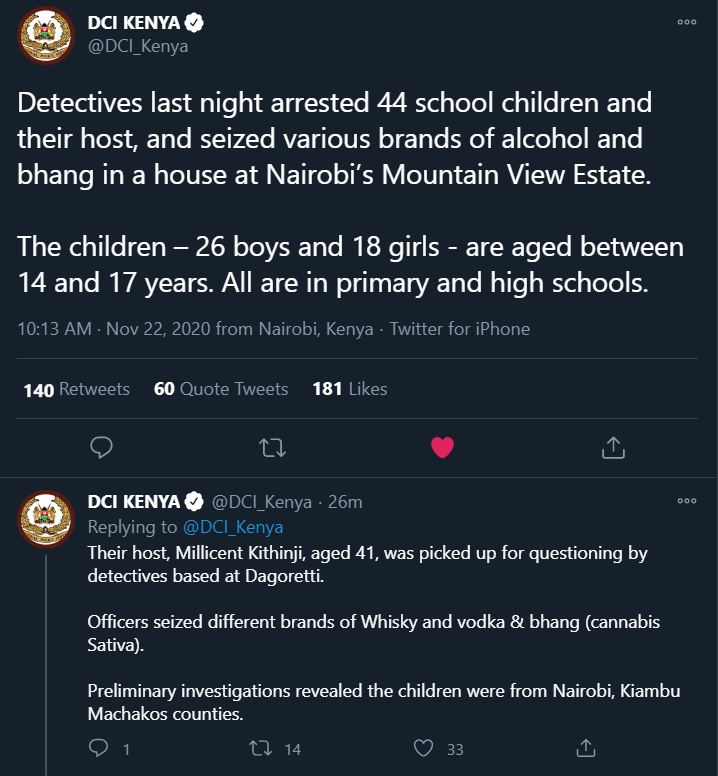Screen dimensions: 718x776
Task: Open DCI Kenya avatar on reply tweet
Action: (x=46, y=519)
